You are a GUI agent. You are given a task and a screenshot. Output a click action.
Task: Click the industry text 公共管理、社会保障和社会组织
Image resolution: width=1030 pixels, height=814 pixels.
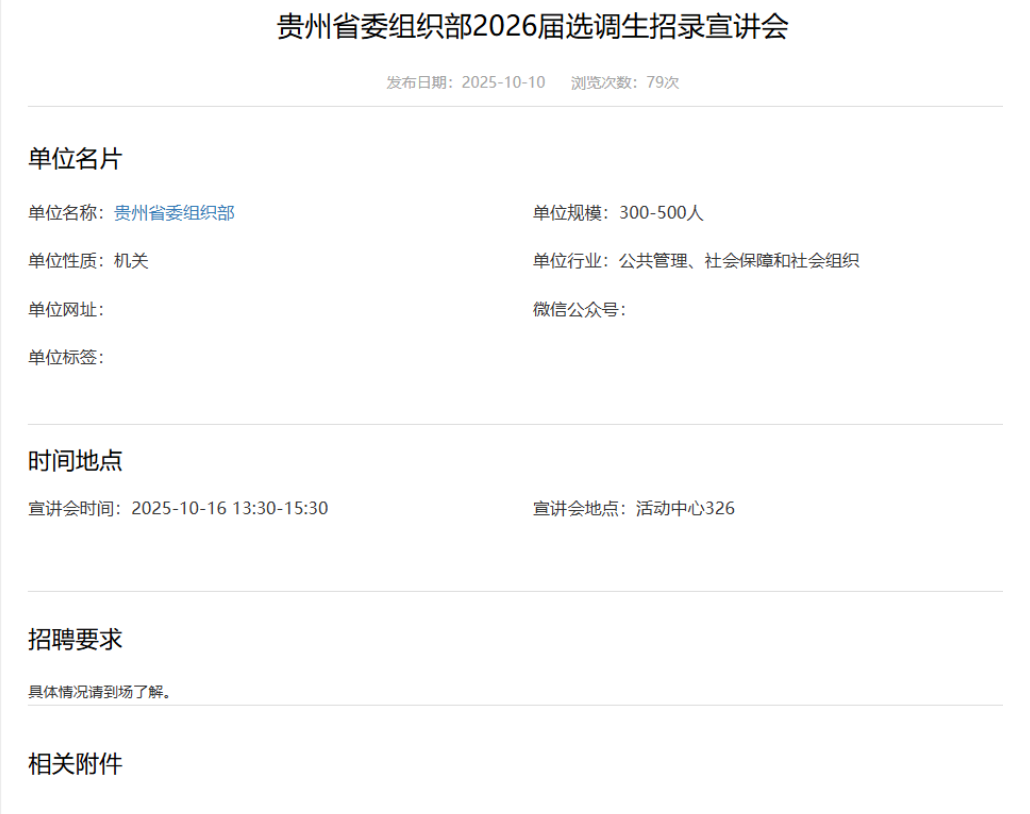(738, 261)
